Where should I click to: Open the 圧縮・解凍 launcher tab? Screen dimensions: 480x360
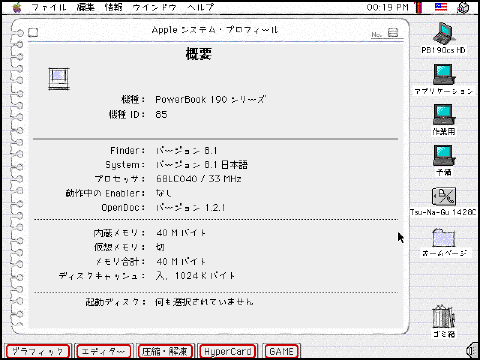(165, 351)
